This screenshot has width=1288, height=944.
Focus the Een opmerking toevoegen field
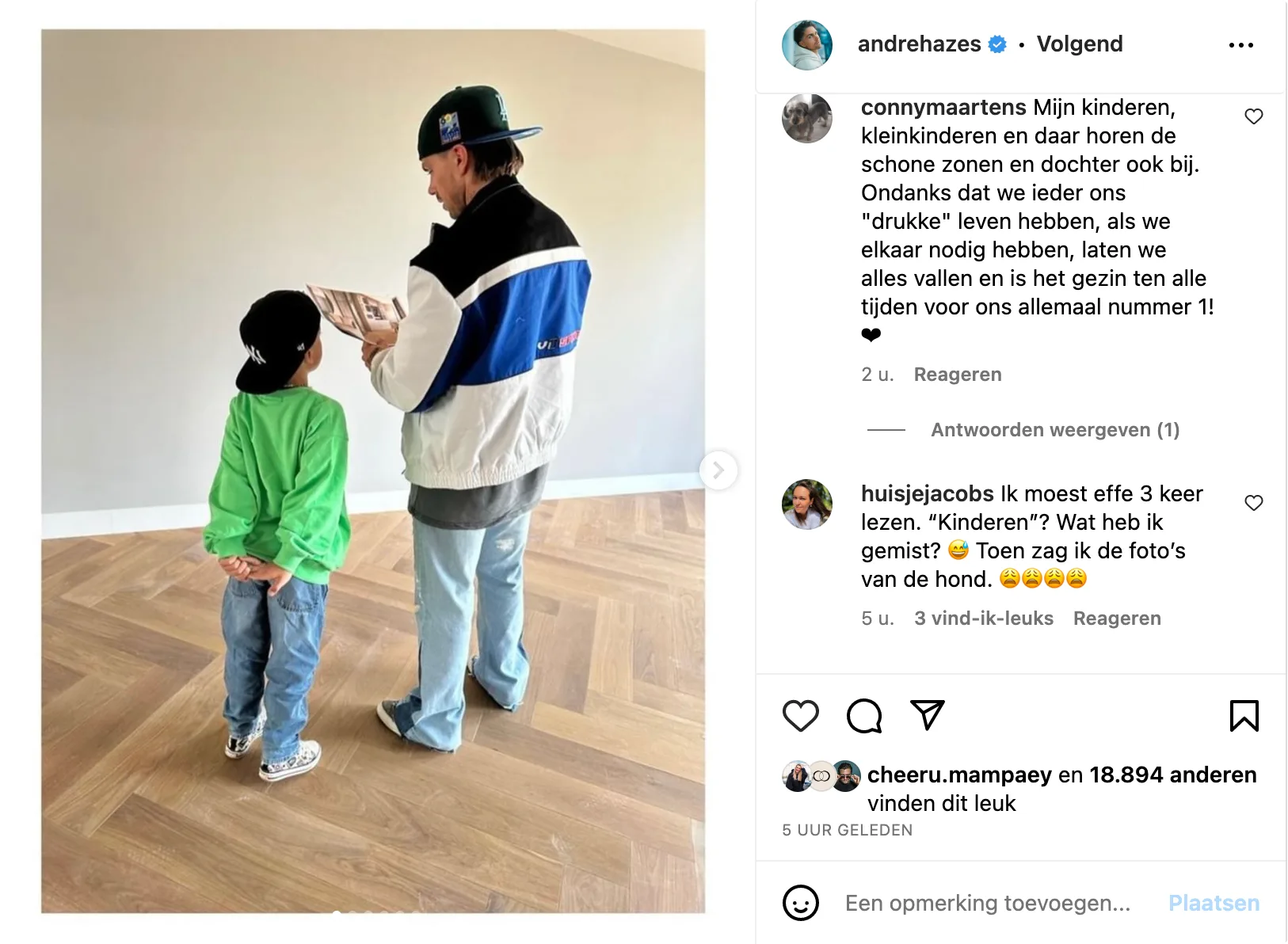coord(988,903)
